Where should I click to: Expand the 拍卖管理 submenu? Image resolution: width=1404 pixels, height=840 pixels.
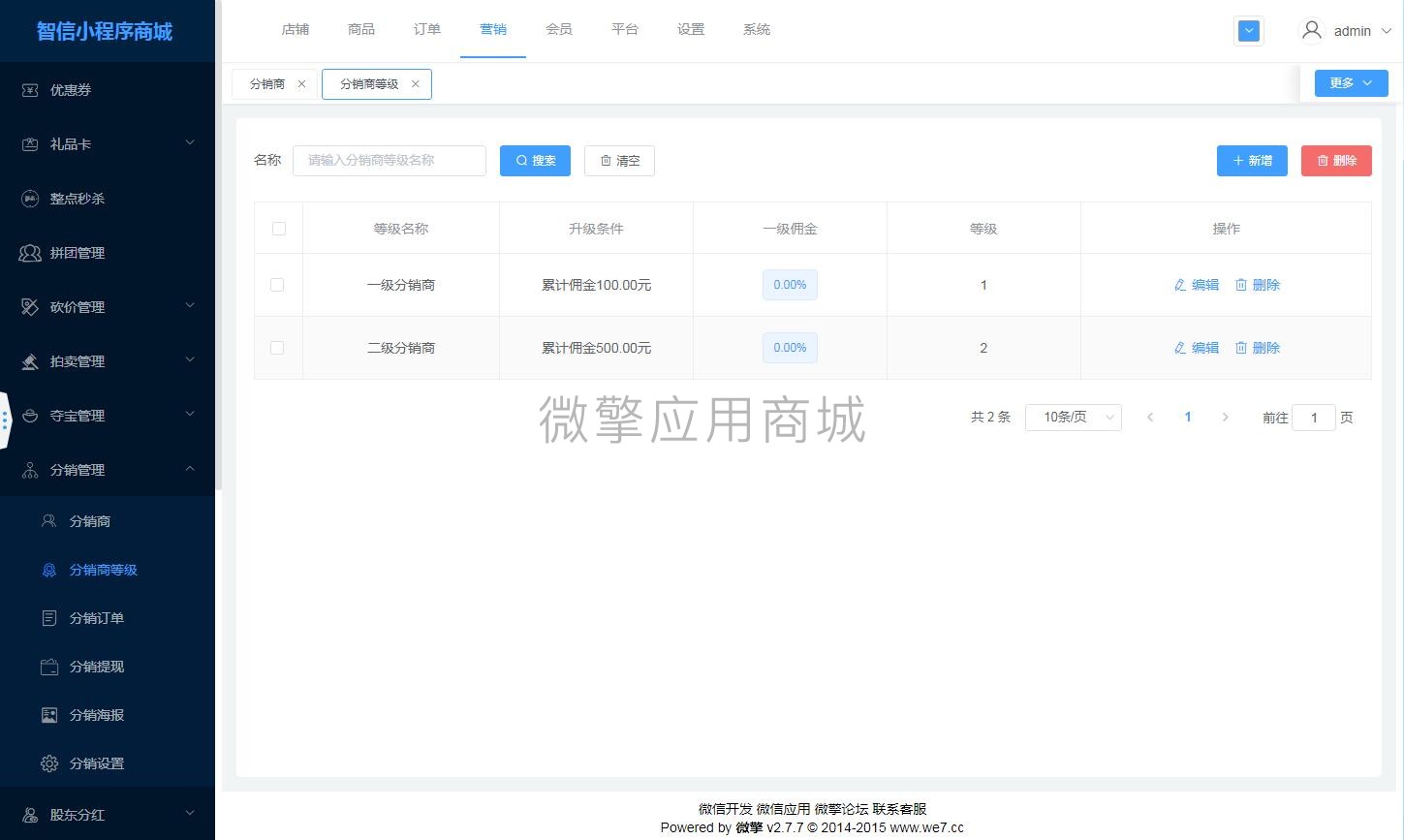point(190,360)
